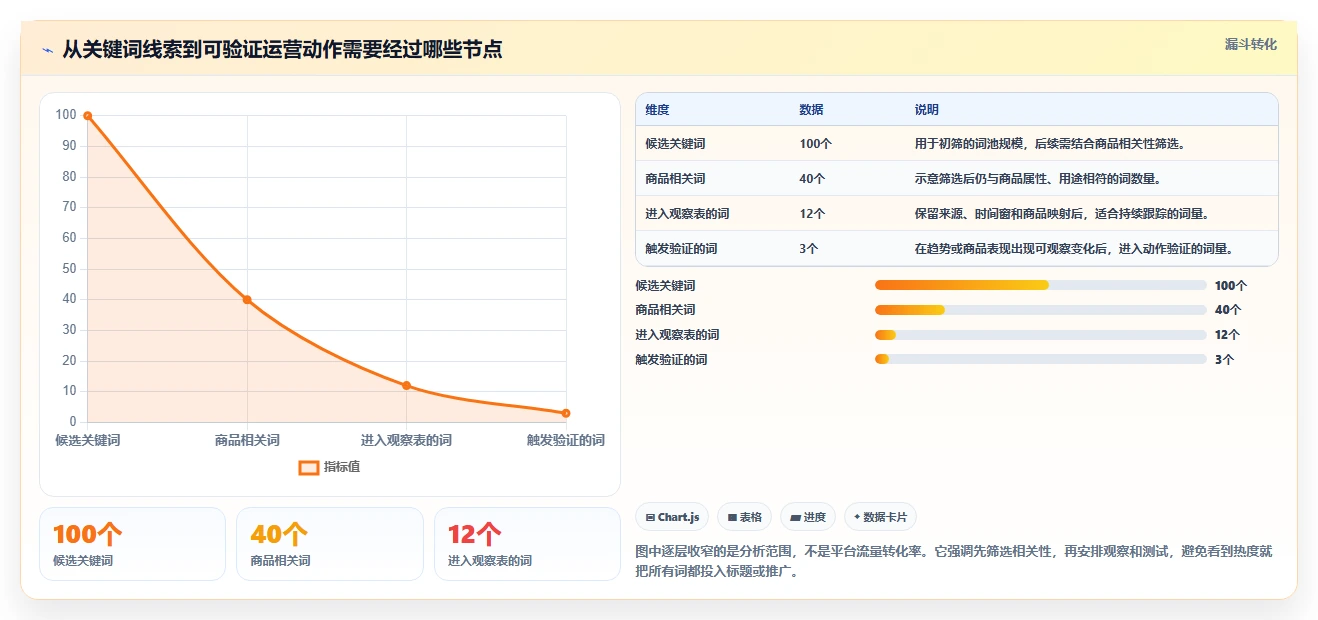Viewport: 1318px width, 620px height.
Task: Click the x-axis label 进入观察表的词
Action: click(x=406, y=440)
